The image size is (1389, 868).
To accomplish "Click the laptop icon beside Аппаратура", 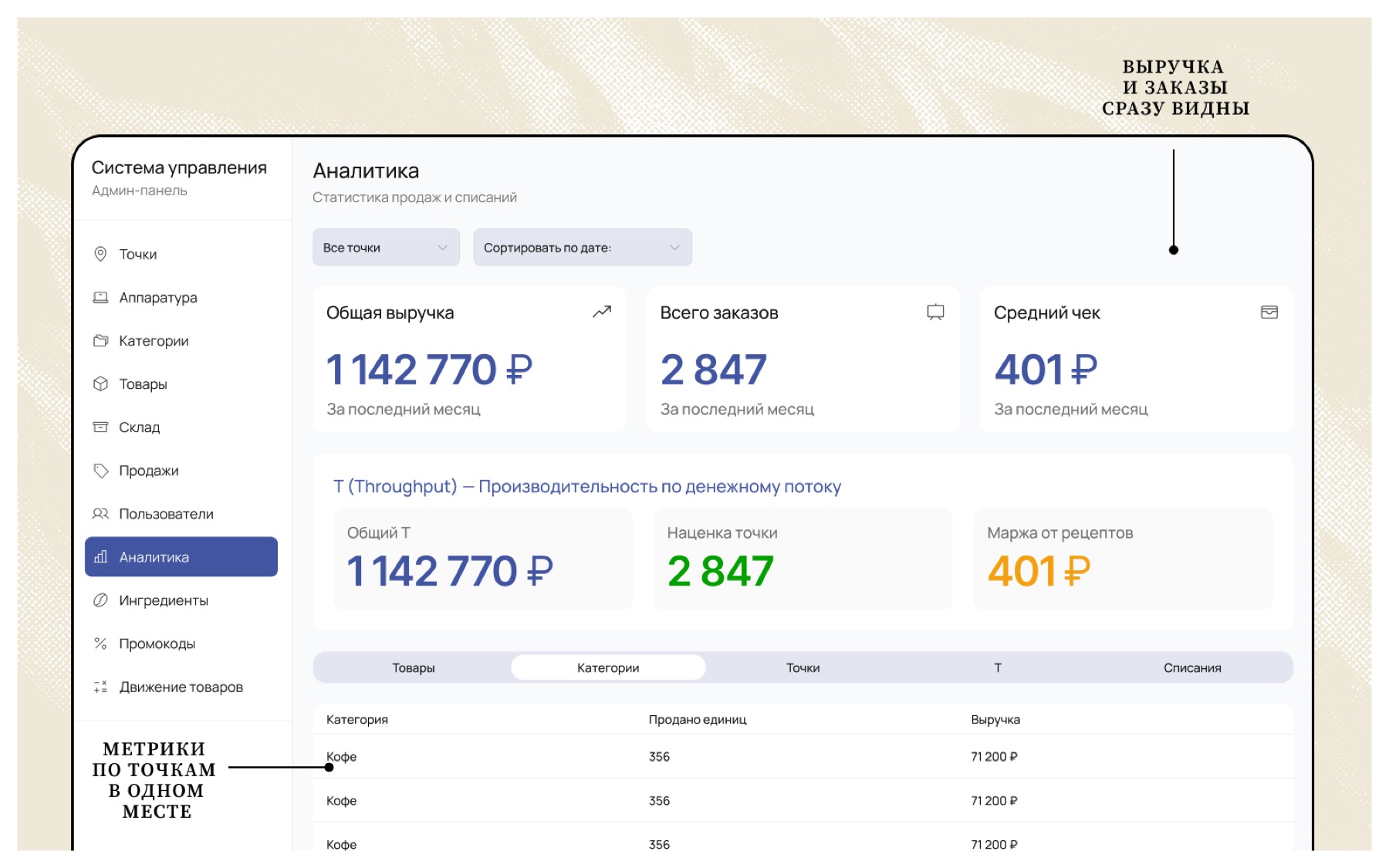I will (100, 297).
